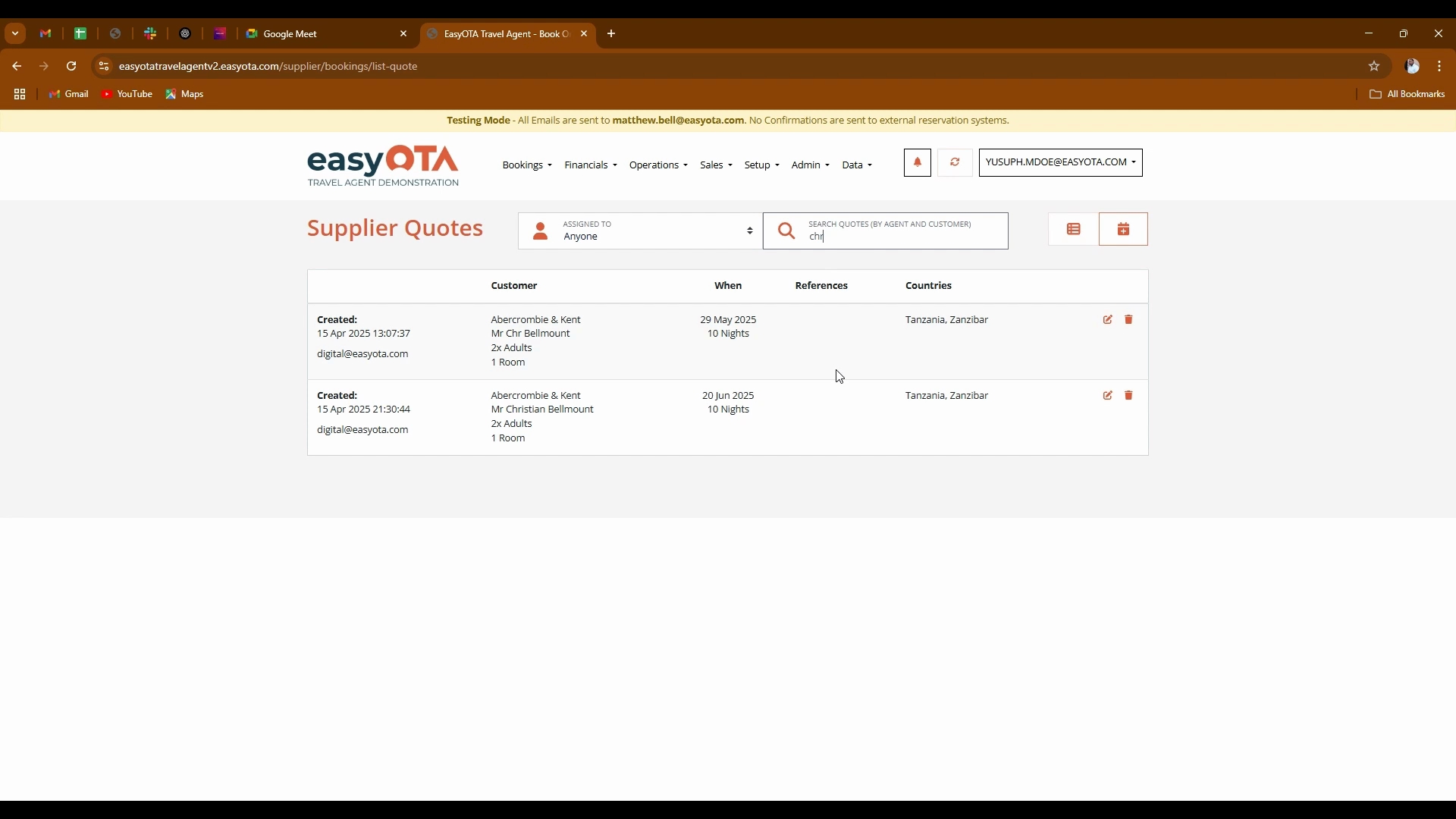Click the 15 Apr 2025 21:30:44 timestamp
The image size is (1456, 819).
click(363, 409)
